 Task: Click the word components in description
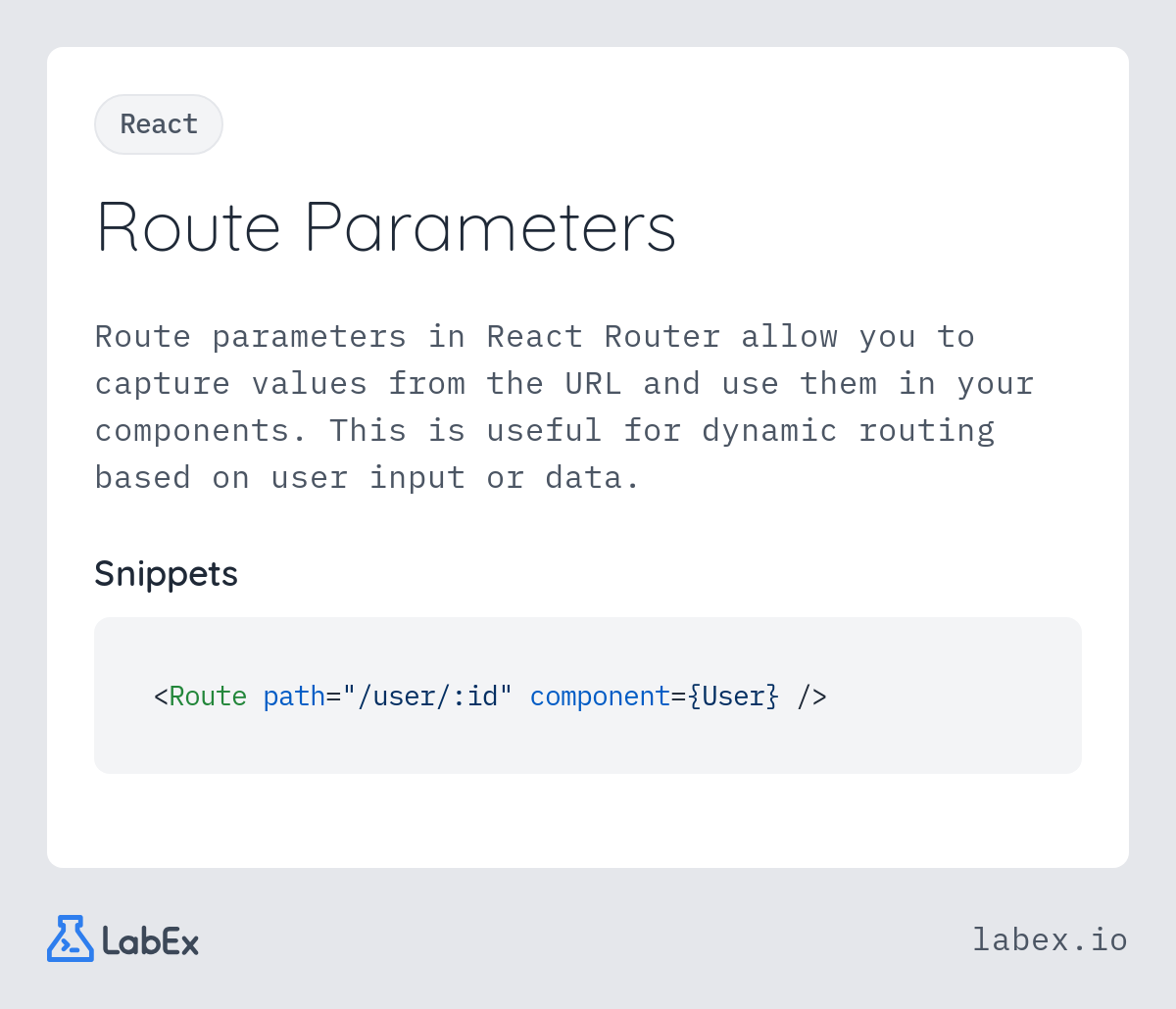click(192, 430)
